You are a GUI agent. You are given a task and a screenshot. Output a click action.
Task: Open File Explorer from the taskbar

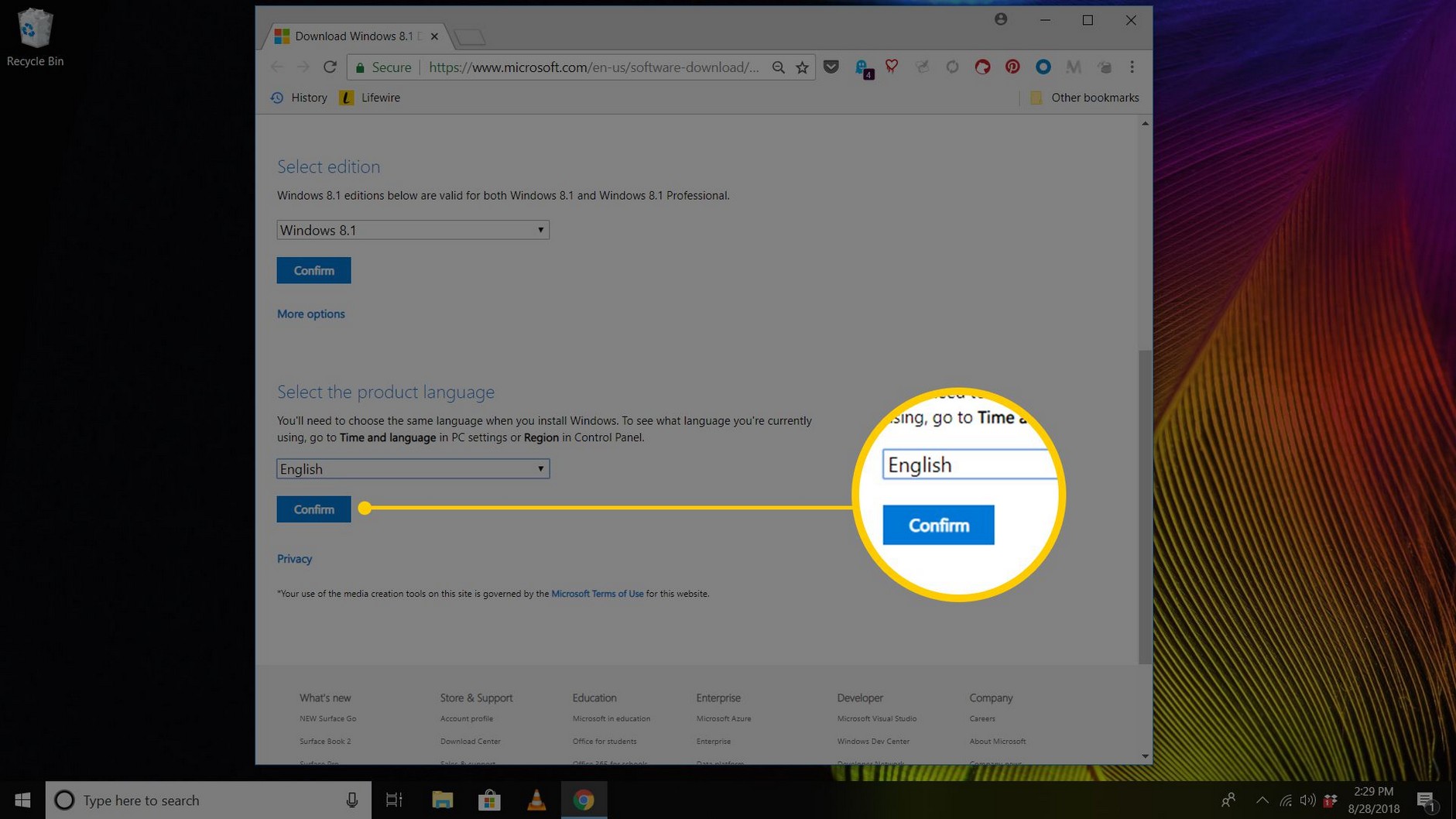(442, 800)
